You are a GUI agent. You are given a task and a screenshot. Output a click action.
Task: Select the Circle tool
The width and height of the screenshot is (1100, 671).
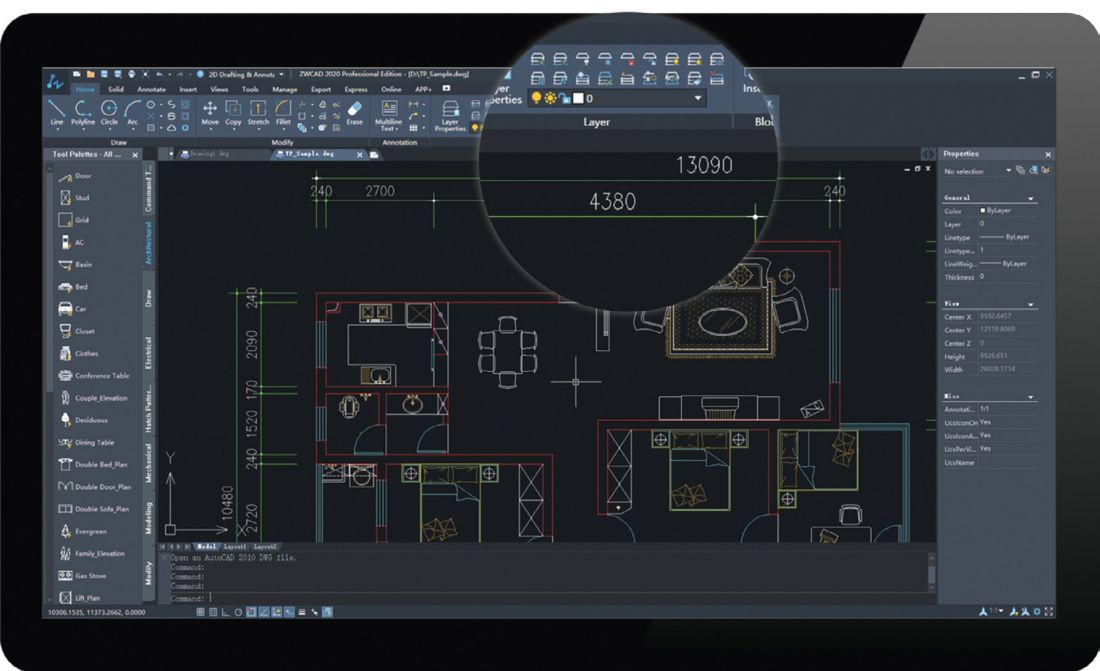pyautogui.click(x=109, y=112)
